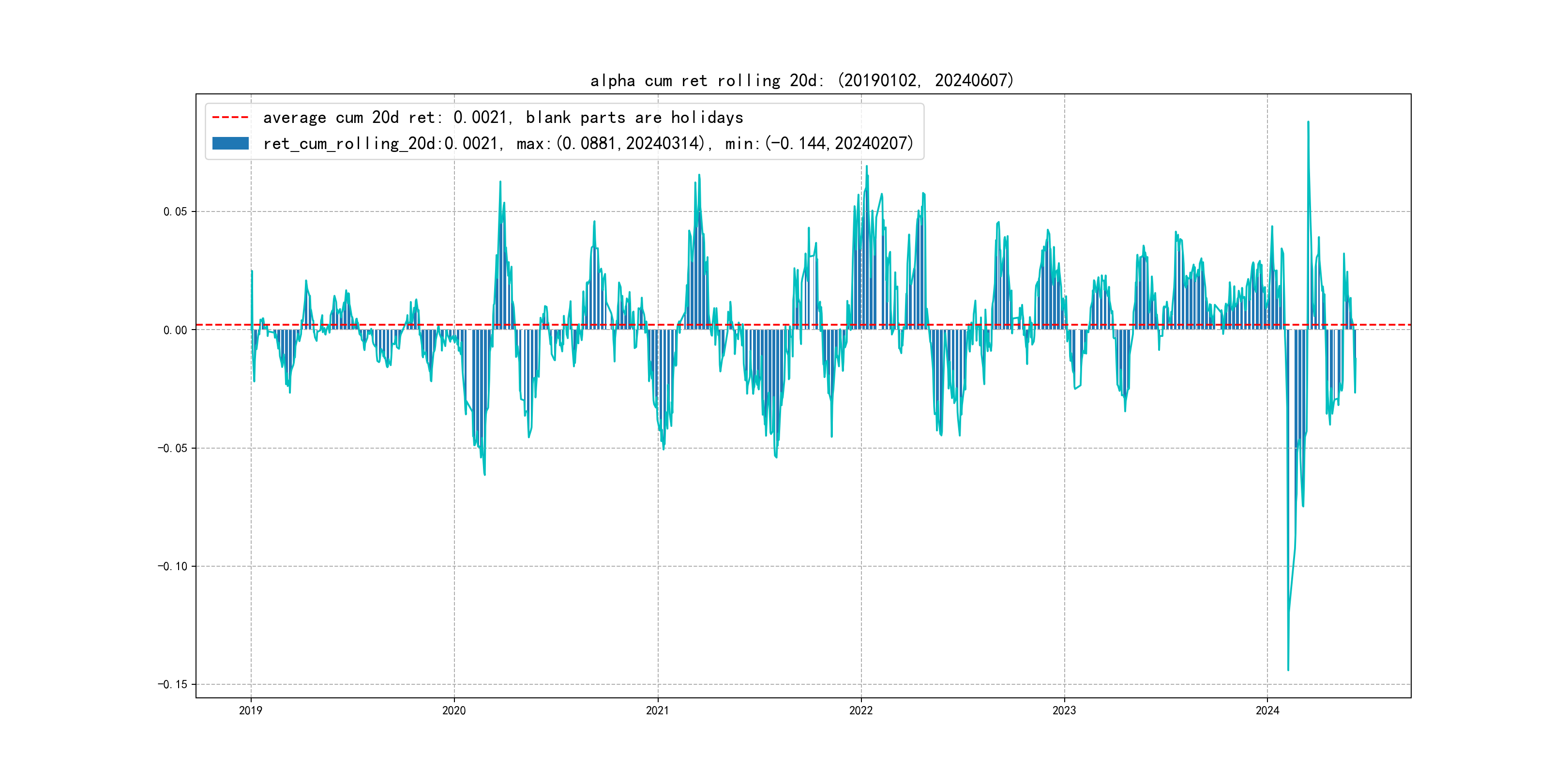Click the chart title text
The height and width of the screenshot is (784, 1568).
[801, 80]
